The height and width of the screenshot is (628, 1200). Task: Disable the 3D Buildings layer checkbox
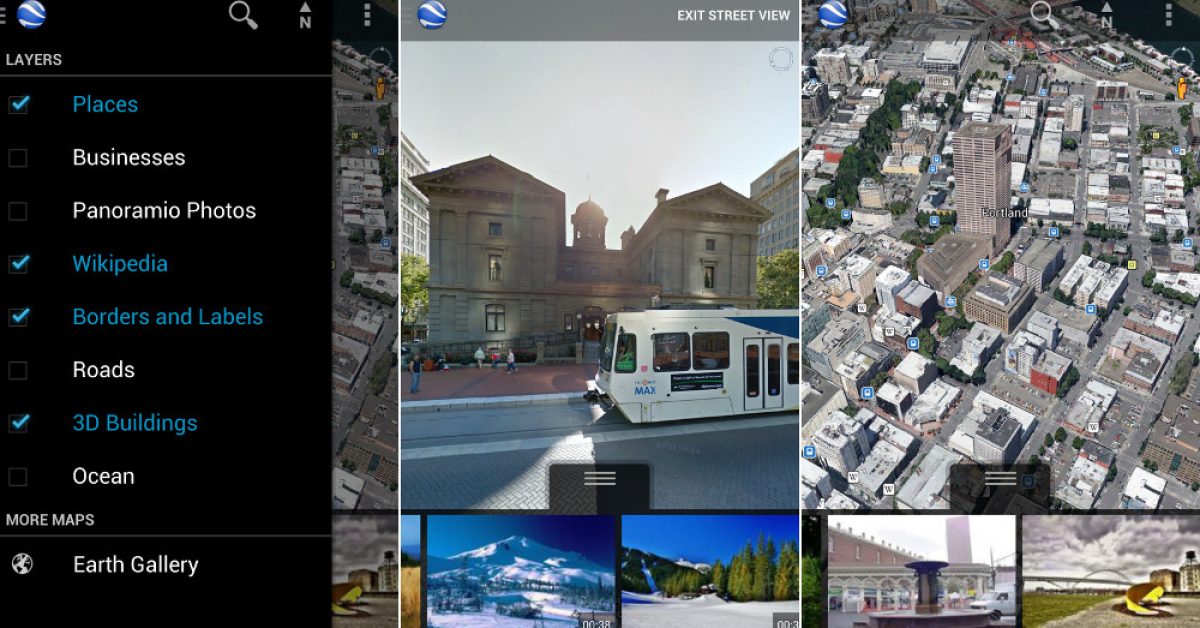19,423
